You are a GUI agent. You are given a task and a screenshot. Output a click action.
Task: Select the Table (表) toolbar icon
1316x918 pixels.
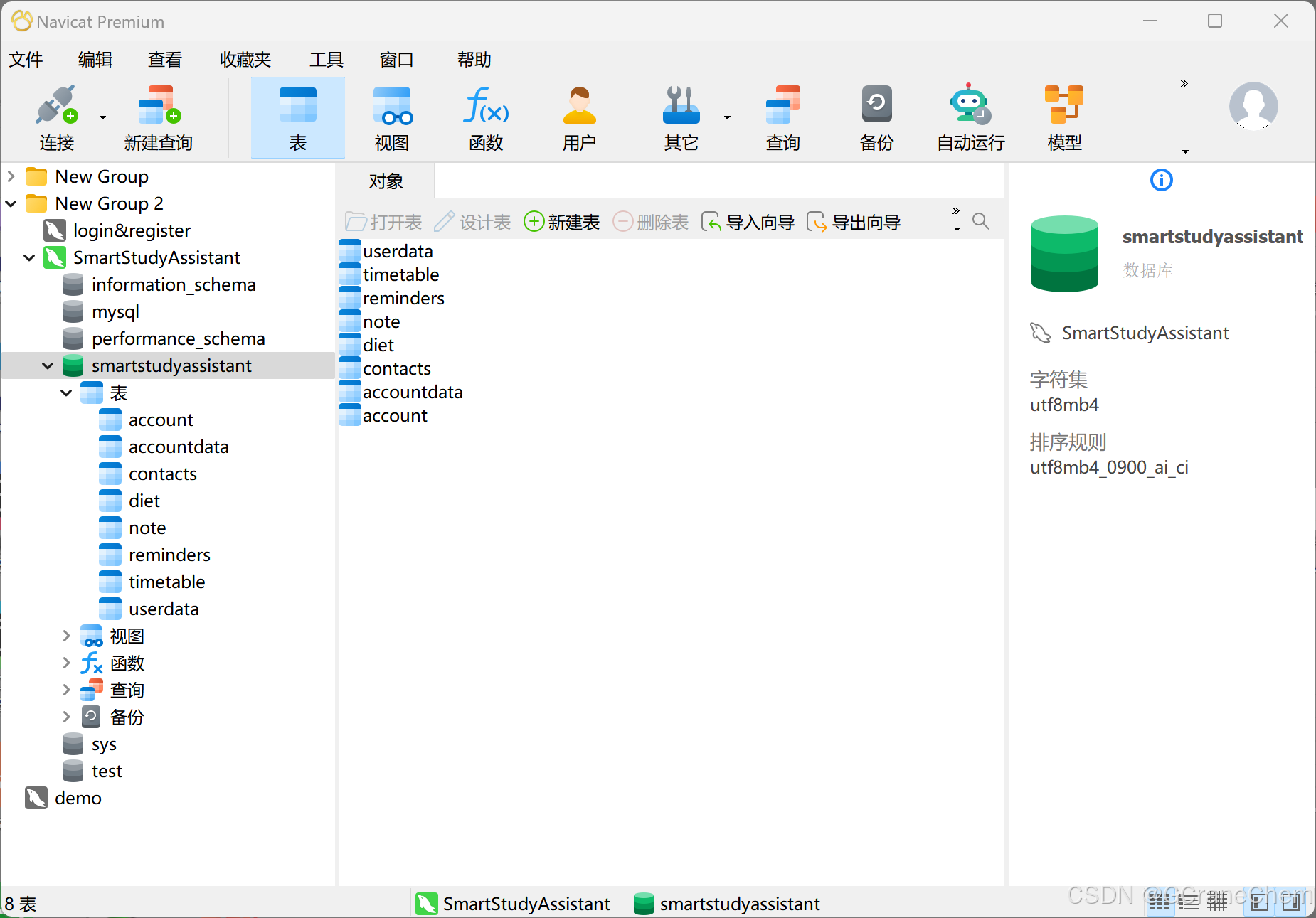pos(297,118)
